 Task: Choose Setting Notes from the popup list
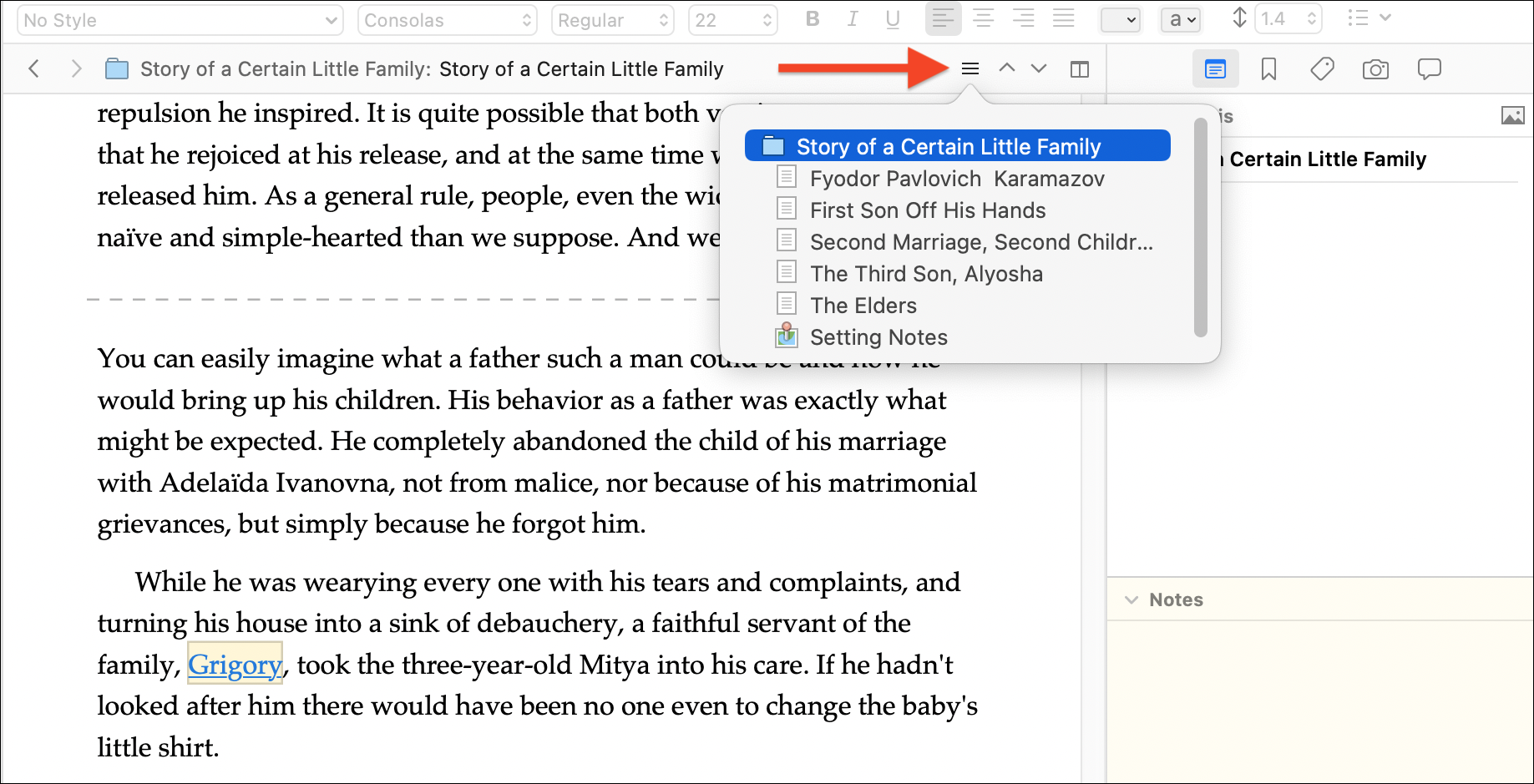pyautogui.click(x=878, y=337)
